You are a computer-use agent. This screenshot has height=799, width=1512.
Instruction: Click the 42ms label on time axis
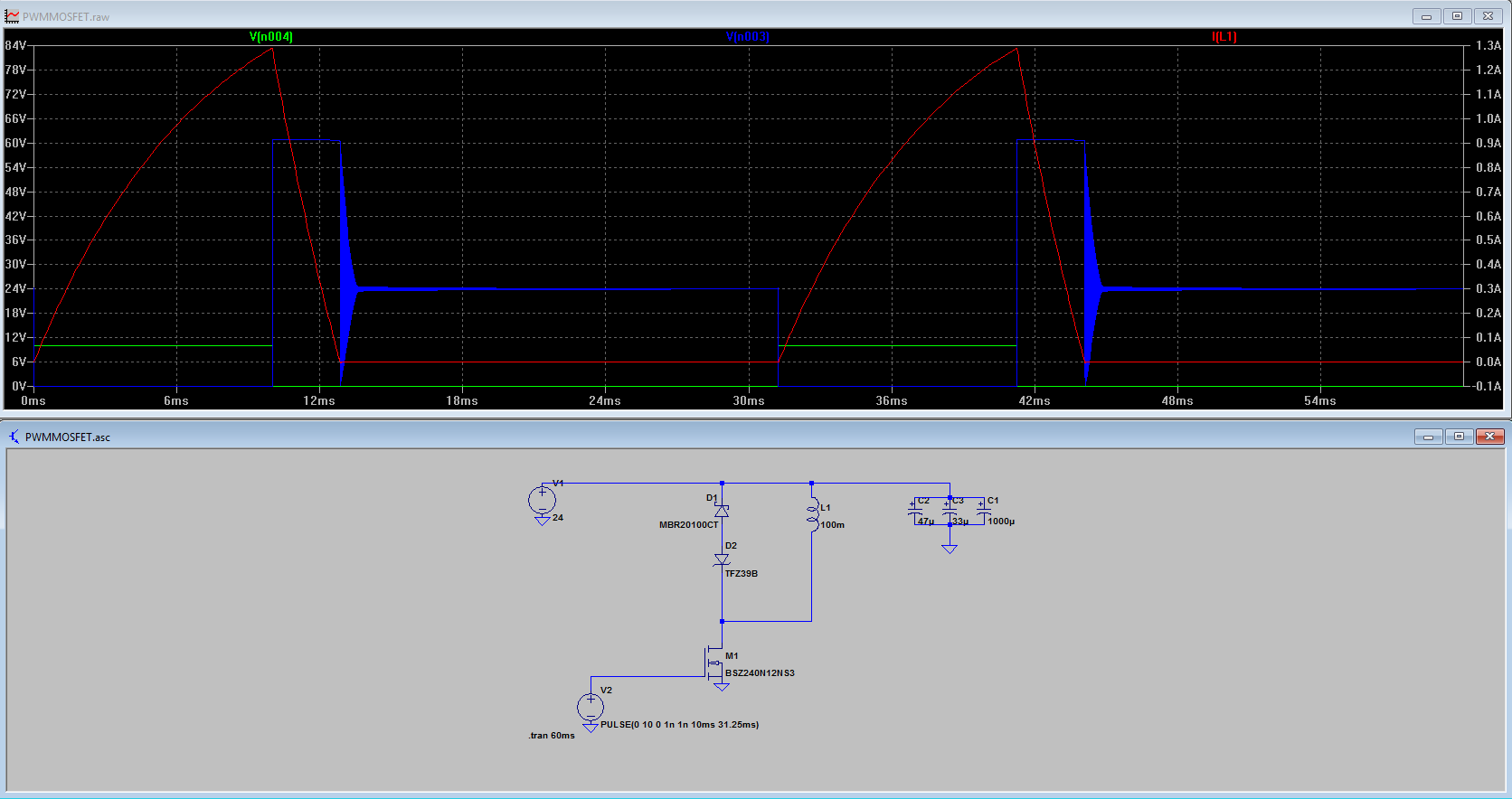(1035, 400)
